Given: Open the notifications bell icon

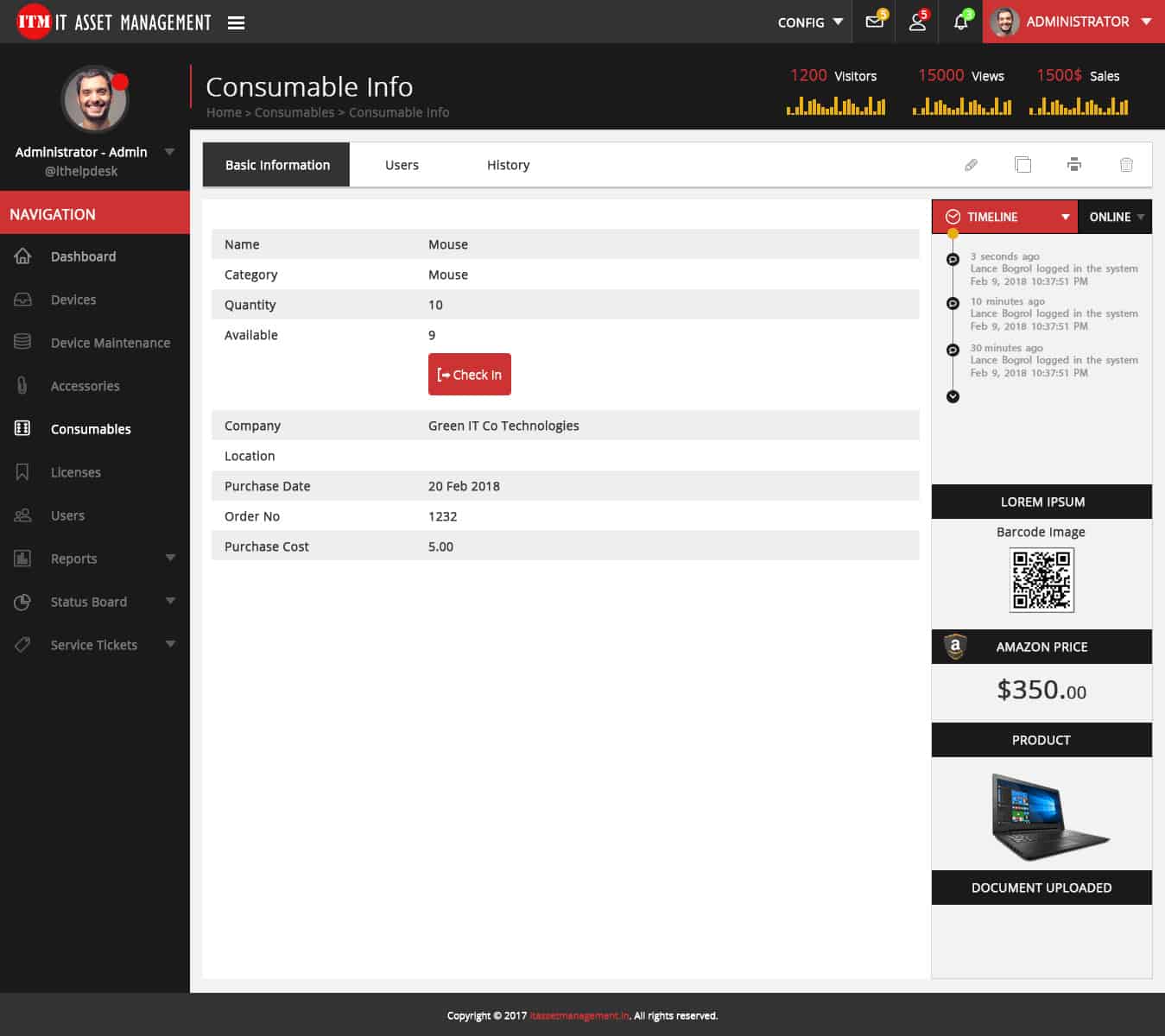Looking at the screenshot, I should (x=959, y=22).
